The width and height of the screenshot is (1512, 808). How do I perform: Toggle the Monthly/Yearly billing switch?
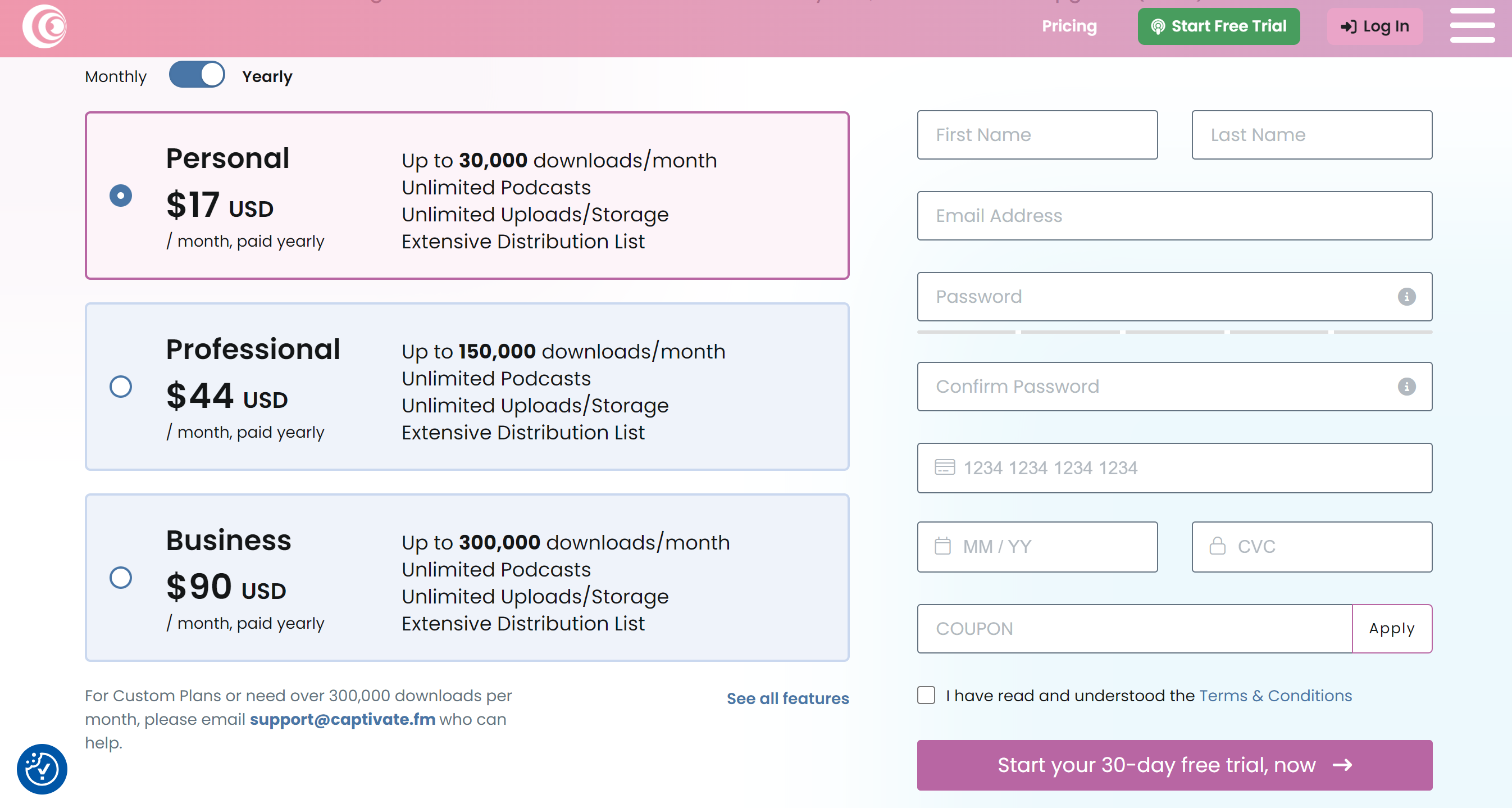point(197,75)
